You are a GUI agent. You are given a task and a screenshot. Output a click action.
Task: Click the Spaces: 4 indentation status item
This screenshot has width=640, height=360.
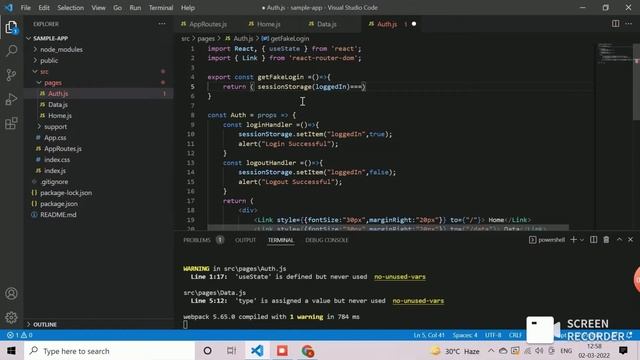(x=465, y=335)
